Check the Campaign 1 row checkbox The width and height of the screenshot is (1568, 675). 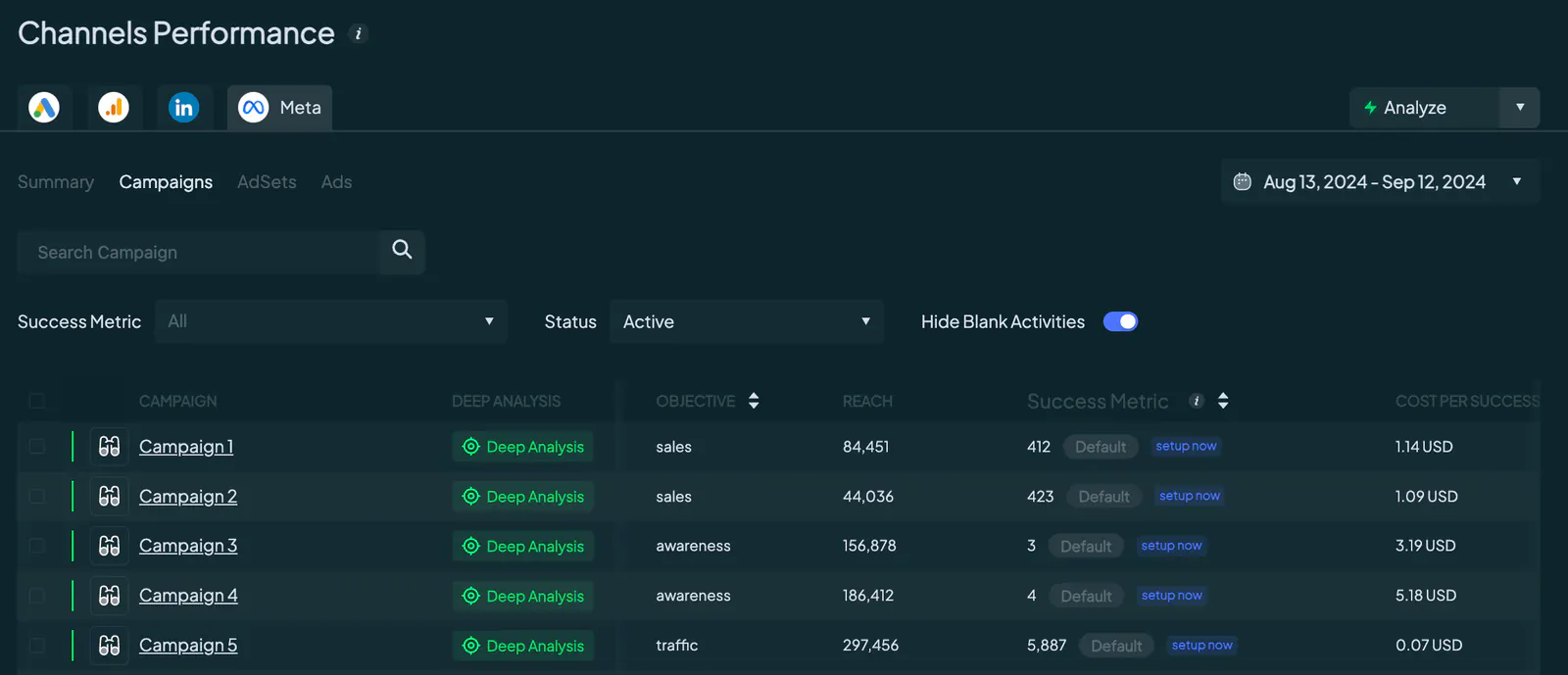(x=37, y=447)
